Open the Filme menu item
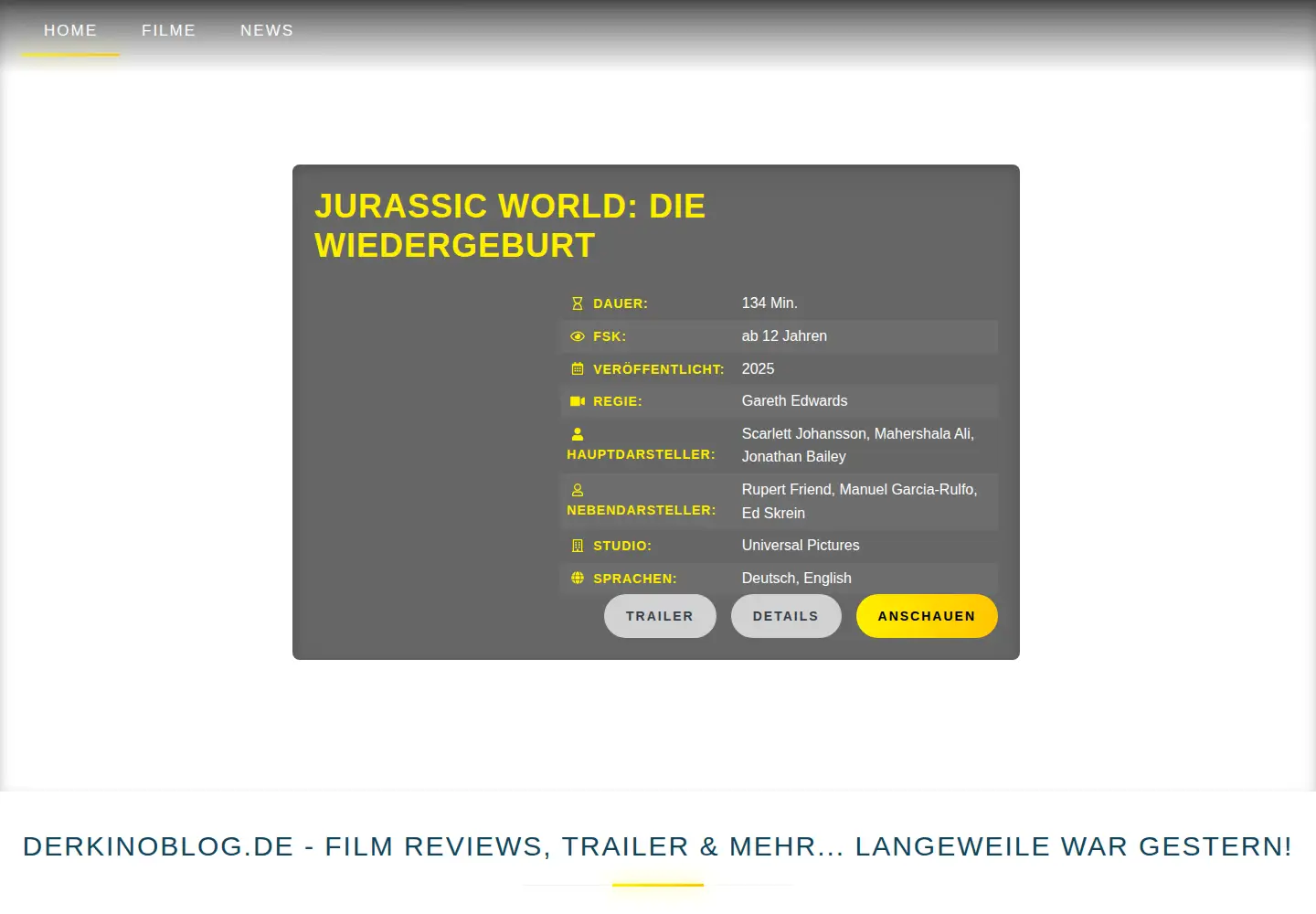The image size is (1316, 914). pyautogui.click(x=169, y=30)
